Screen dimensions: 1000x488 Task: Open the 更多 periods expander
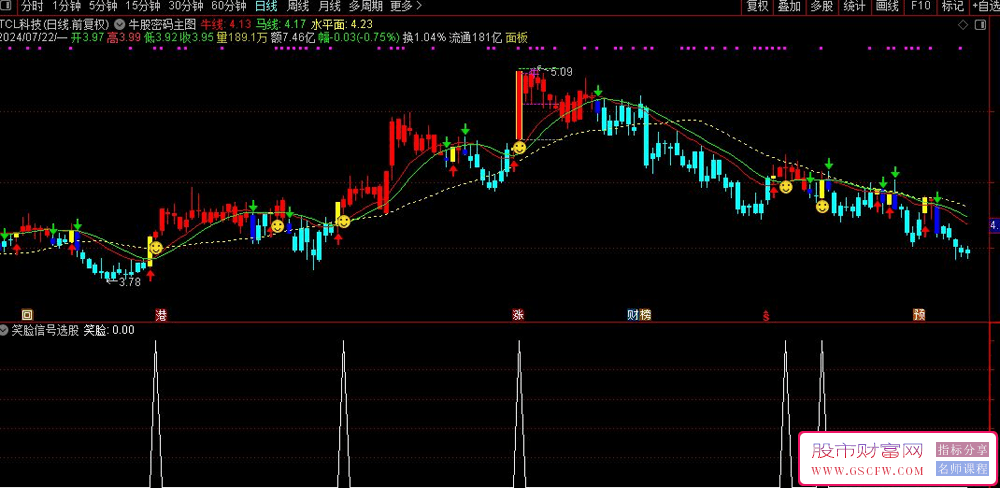point(403,6)
